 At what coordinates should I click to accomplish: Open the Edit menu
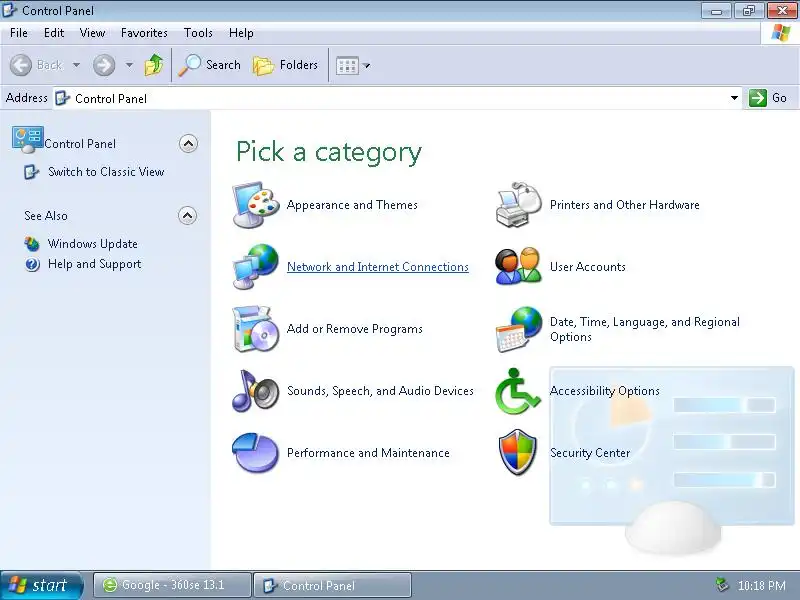(54, 33)
